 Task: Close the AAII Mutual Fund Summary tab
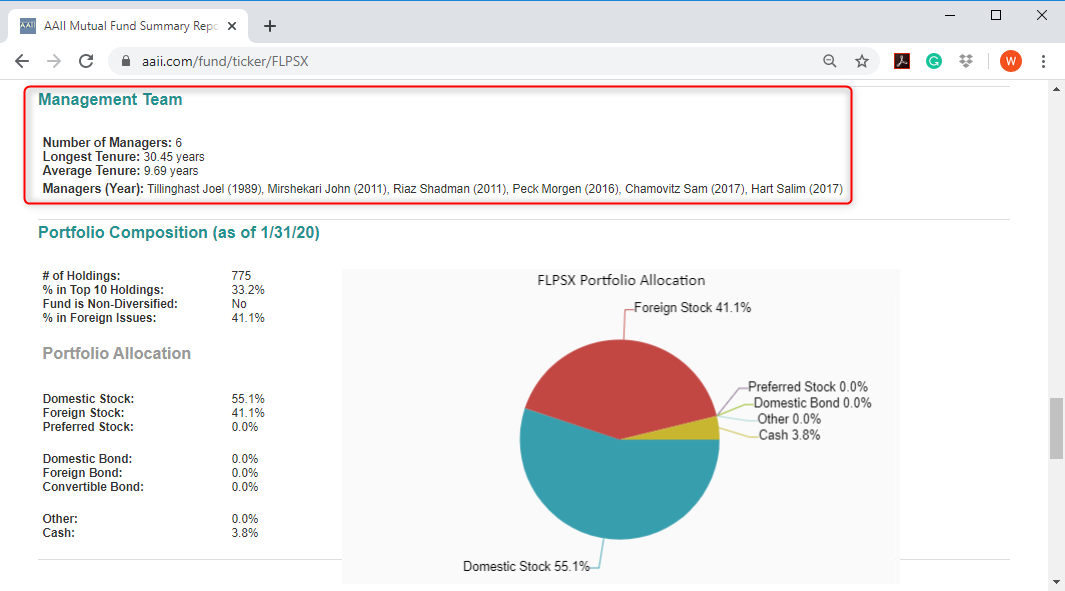[x=232, y=26]
